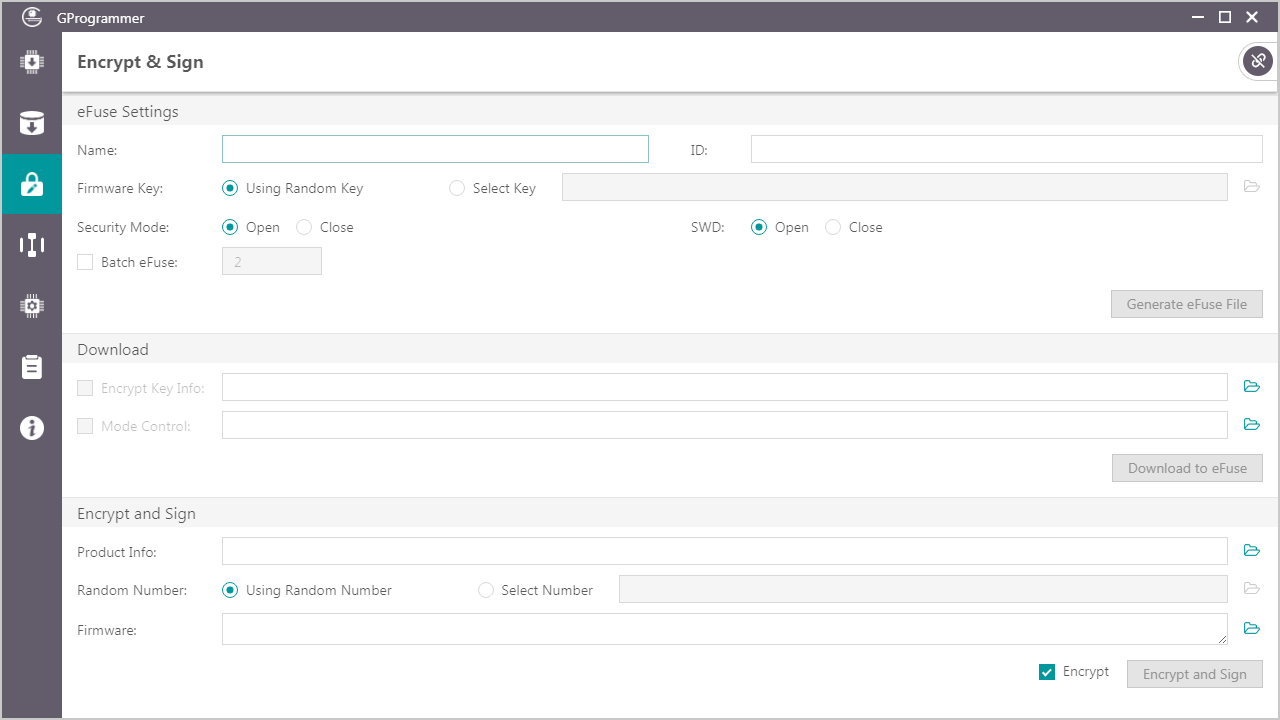Uncheck the Encrypt checkbox
This screenshot has width=1280, height=720.
[1047, 672]
